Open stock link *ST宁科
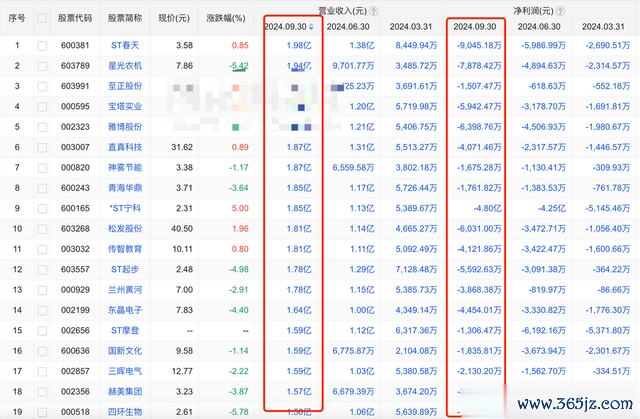Image resolution: width=640 pixels, height=419 pixels. click(x=125, y=208)
